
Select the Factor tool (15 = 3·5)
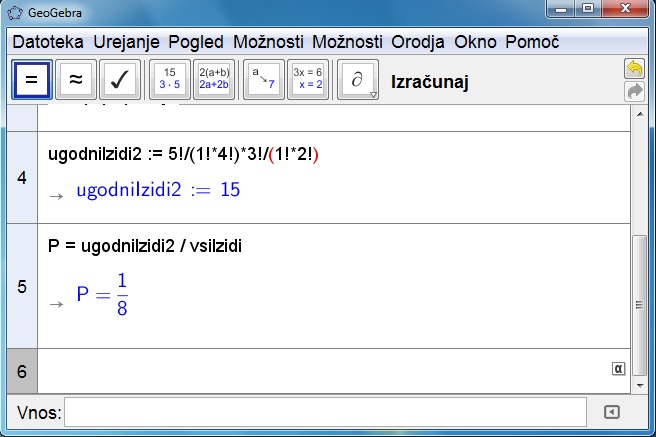(x=170, y=79)
